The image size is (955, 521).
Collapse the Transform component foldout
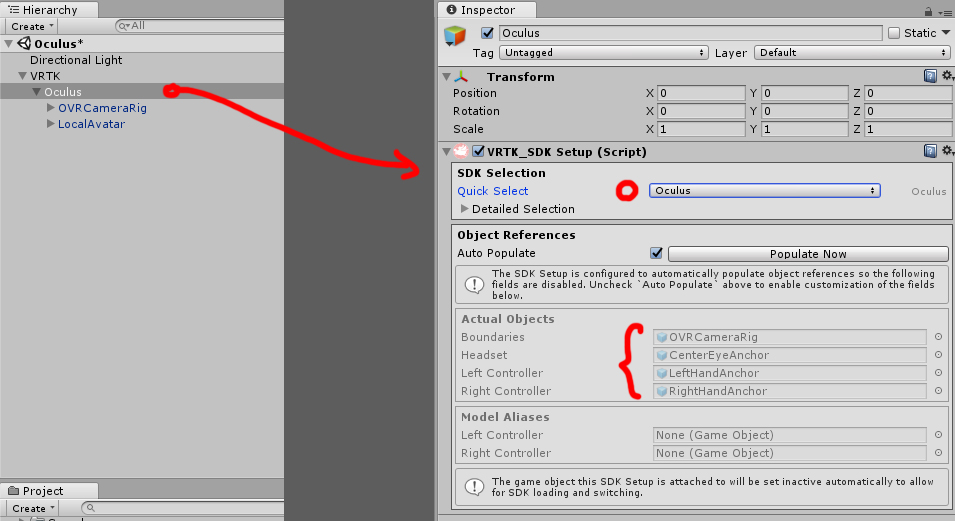446,77
